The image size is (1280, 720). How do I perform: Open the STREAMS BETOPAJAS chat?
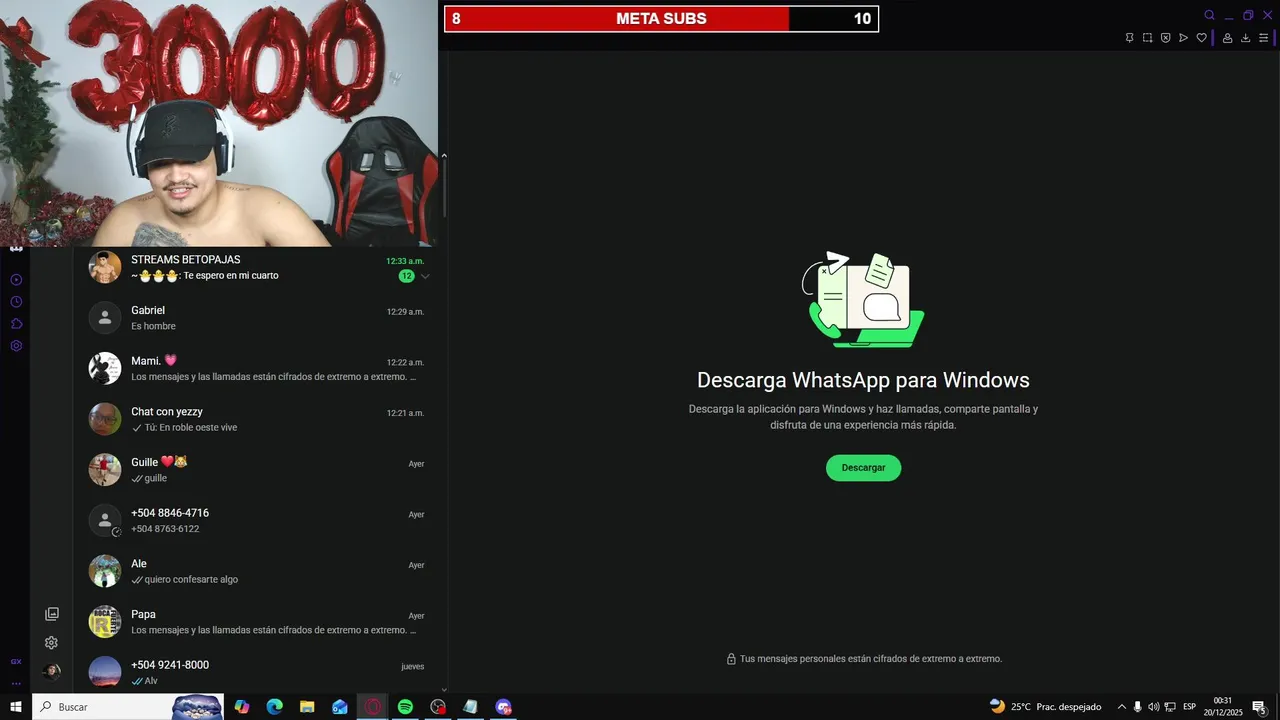[259, 267]
